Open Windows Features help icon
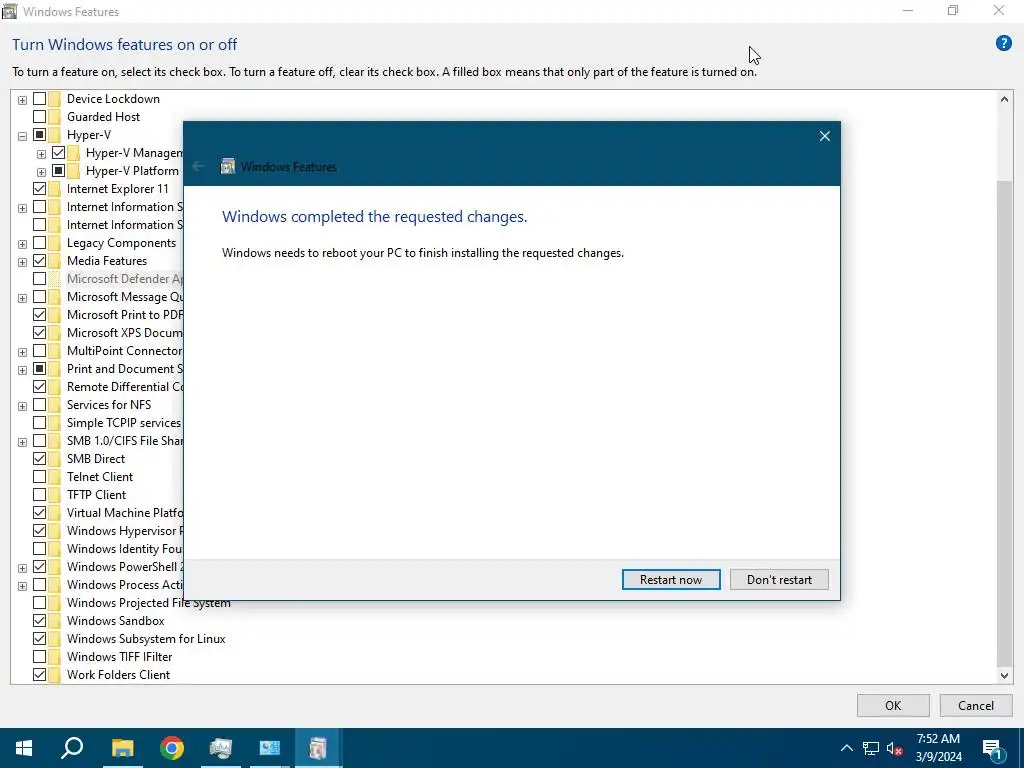 [1003, 44]
